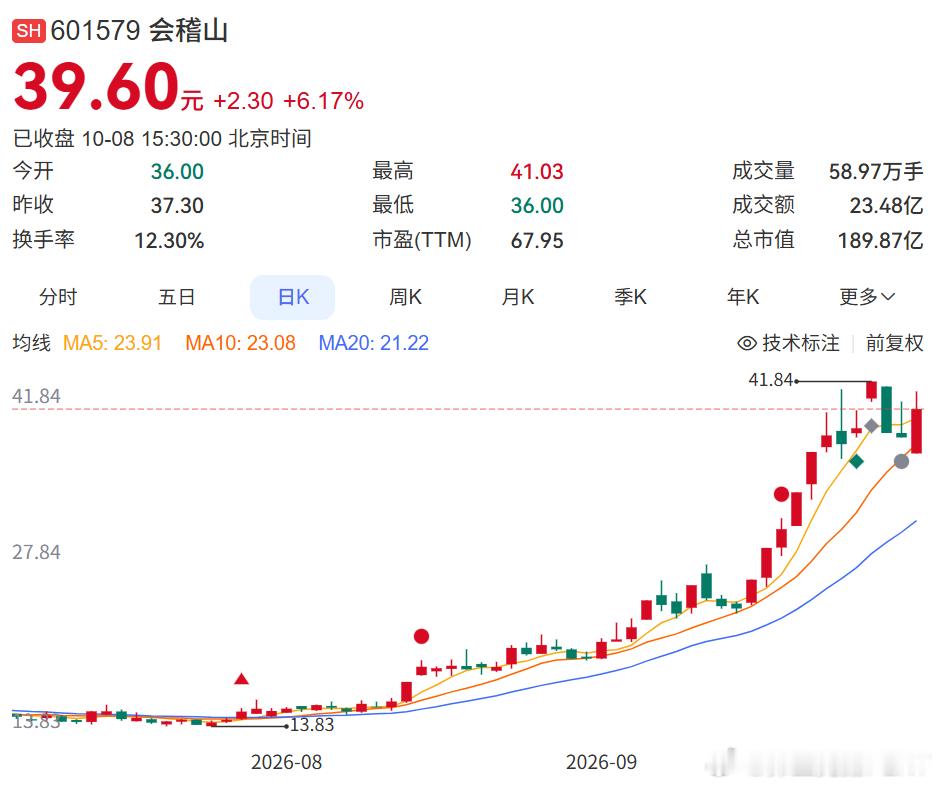The height and width of the screenshot is (786, 939).
Task: Click the current price 39.60
Action: coord(96,87)
